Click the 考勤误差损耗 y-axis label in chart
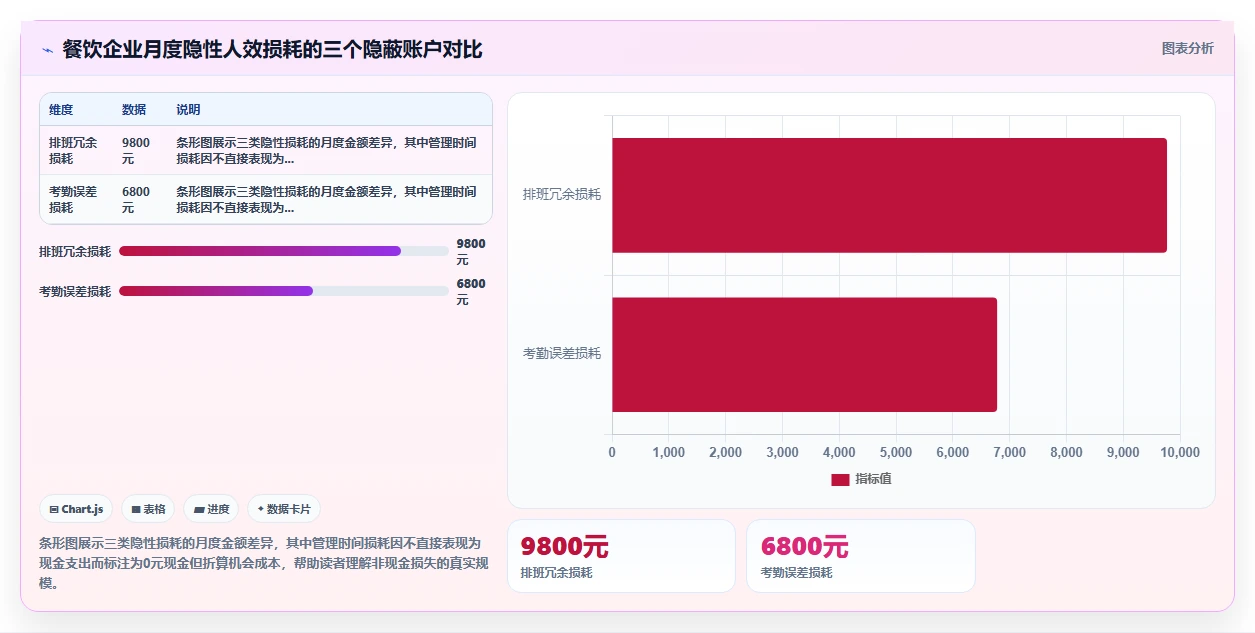The width and height of the screenshot is (1255, 633). [x=562, y=353]
